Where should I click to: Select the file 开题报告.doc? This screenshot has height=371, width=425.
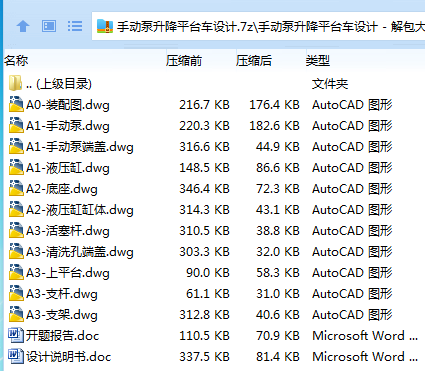(62, 336)
